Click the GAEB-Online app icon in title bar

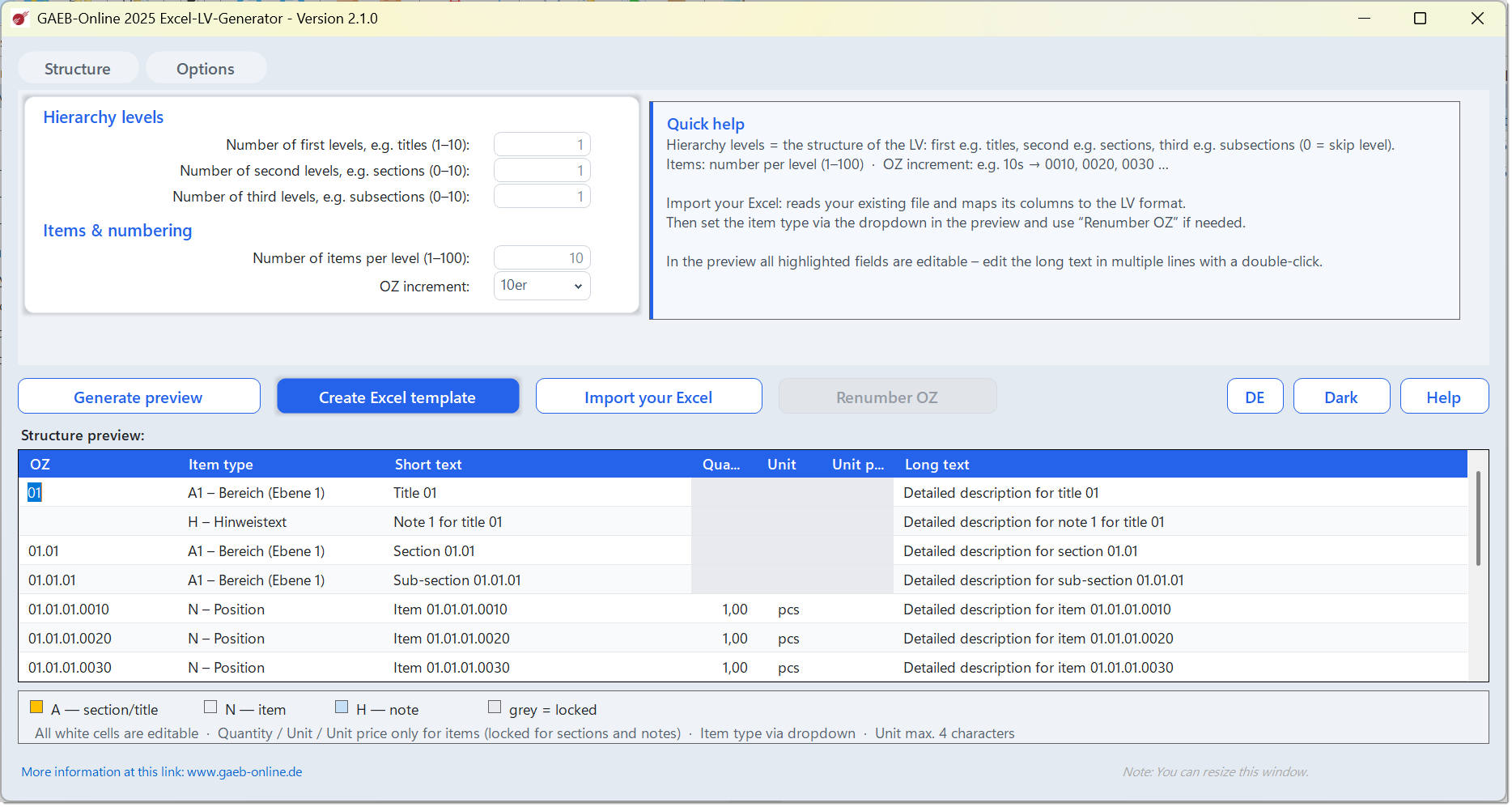(x=20, y=18)
